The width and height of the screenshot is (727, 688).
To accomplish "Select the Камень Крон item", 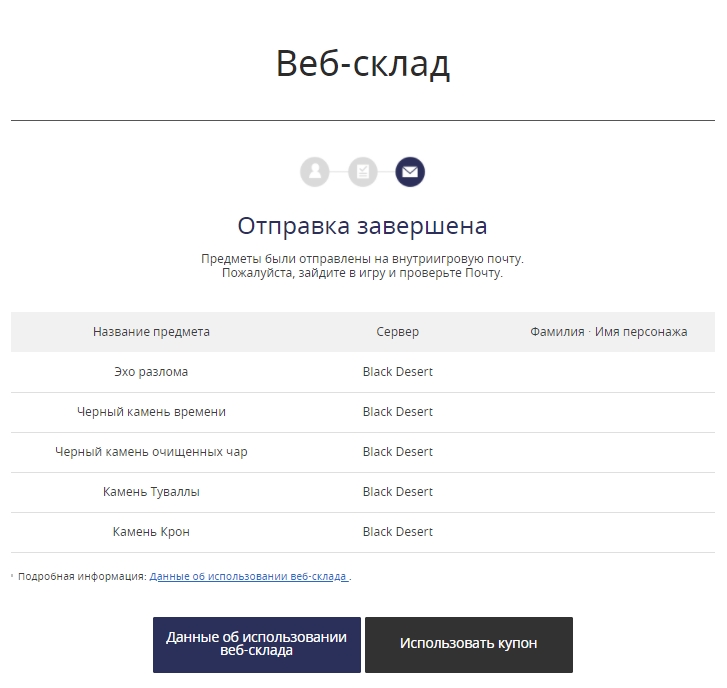I will tap(151, 532).
